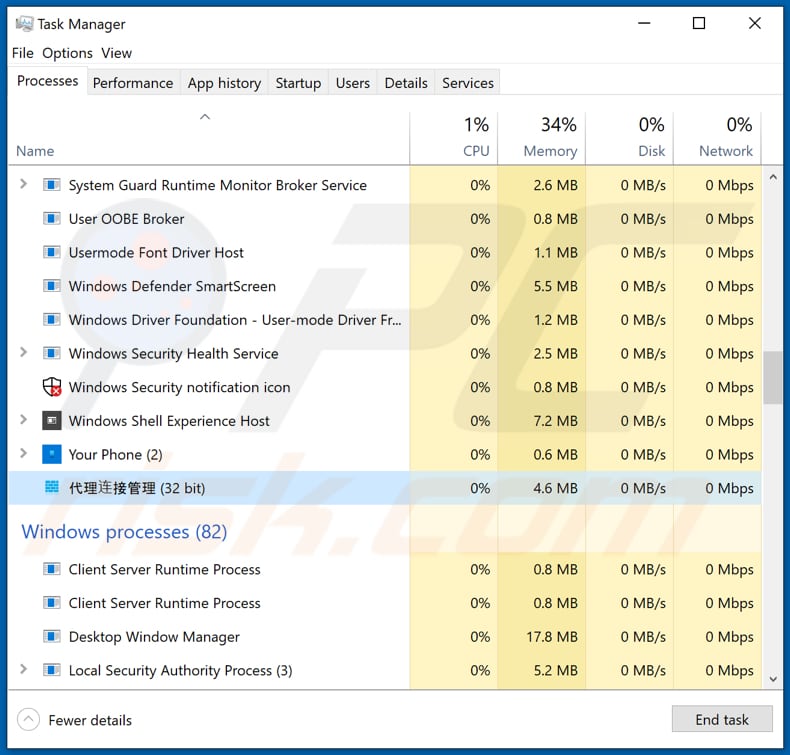Click the Windows Security Health Service icon
The width and height of the screenshot is (790, 755).
[x=51, y=353]
